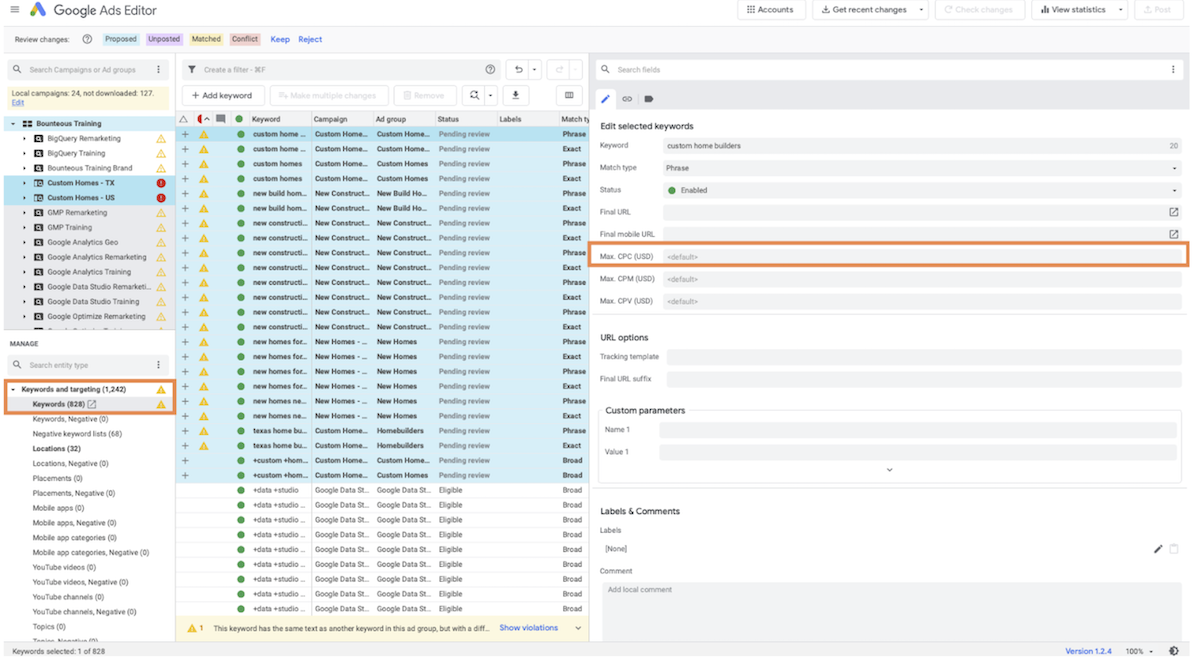Open filter help question mark icon
The image size is (1200, 672).
click(x=490, y=70)
